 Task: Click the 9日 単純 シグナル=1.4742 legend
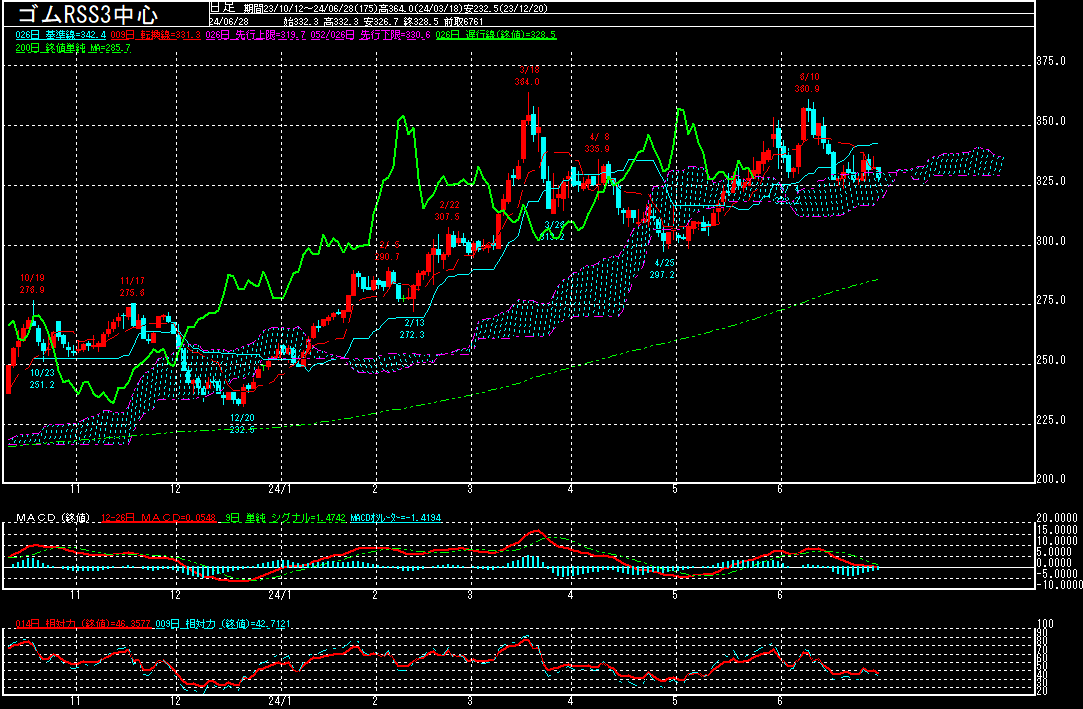tap(285, 518)
